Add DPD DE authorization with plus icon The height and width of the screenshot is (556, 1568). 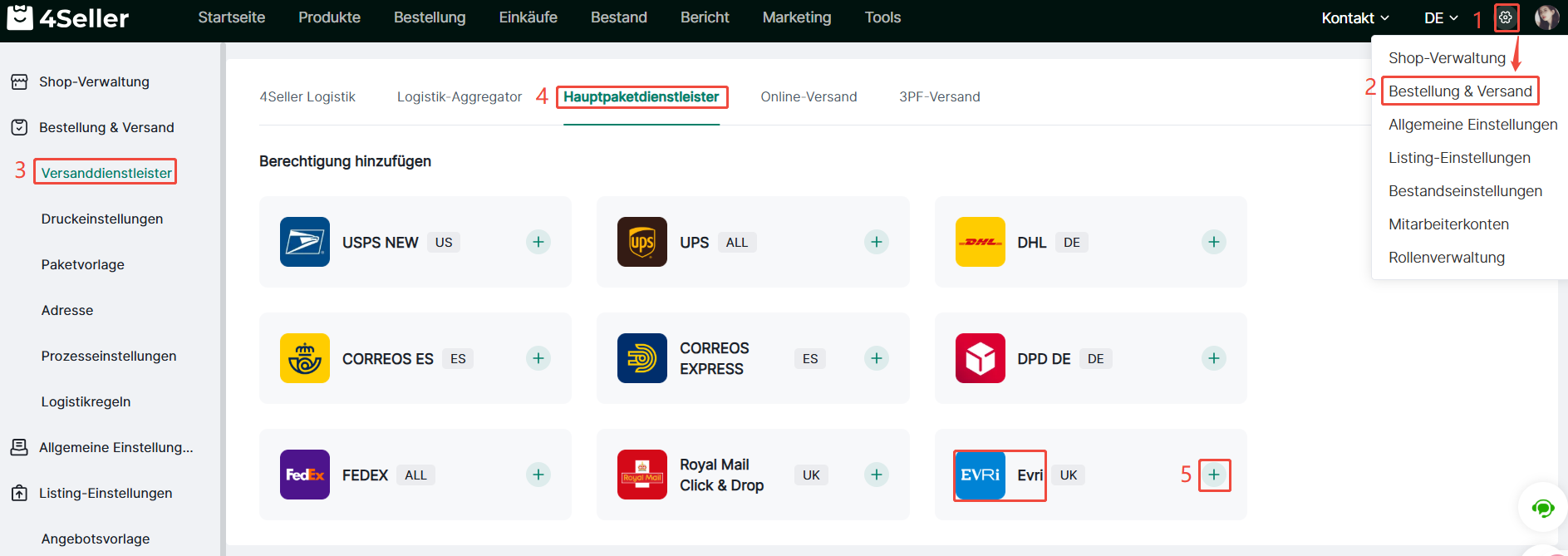(1214, 358)
